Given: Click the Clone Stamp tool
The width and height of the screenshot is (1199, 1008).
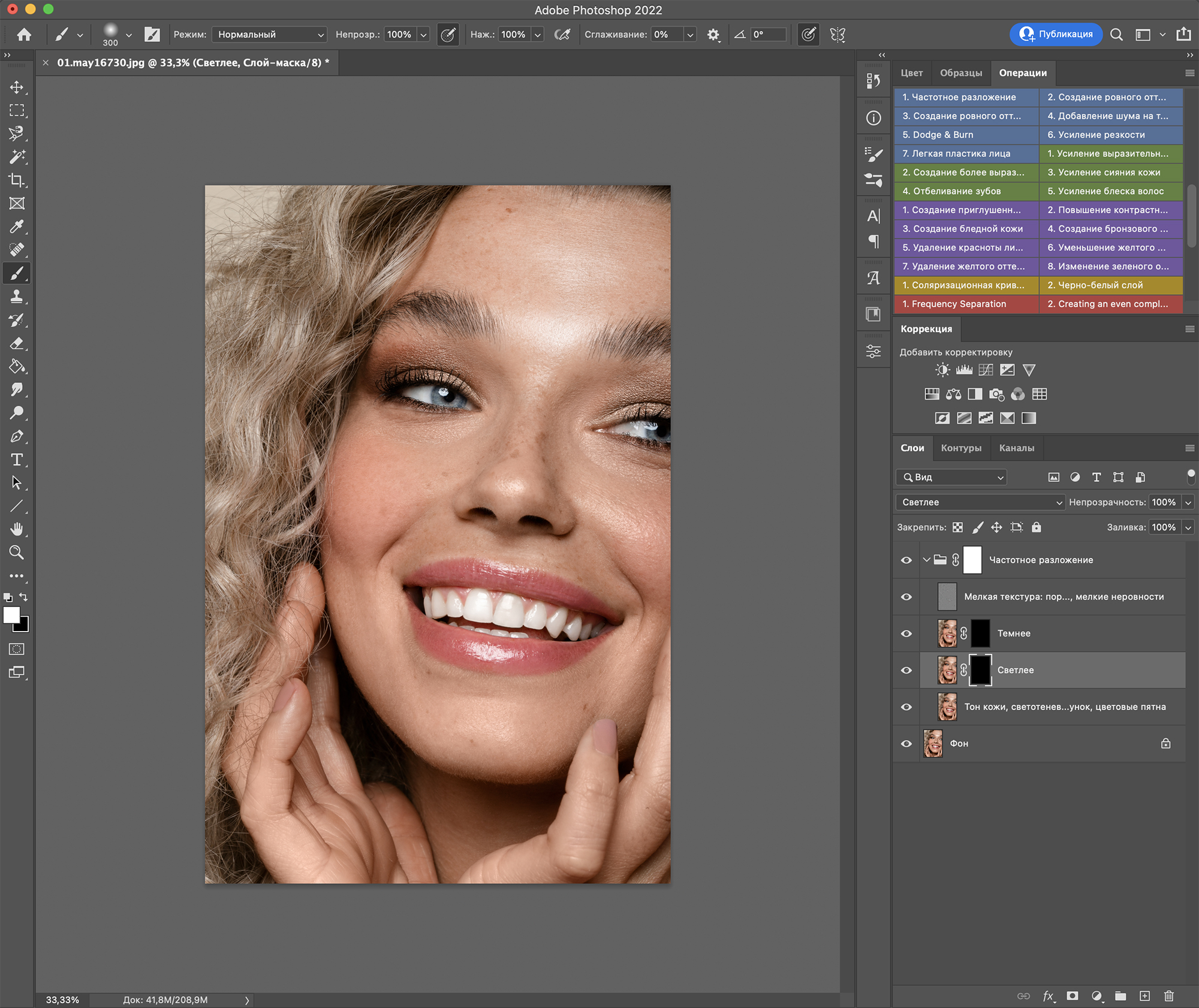Looking at the screenshot, I should (x=16, y=296).
